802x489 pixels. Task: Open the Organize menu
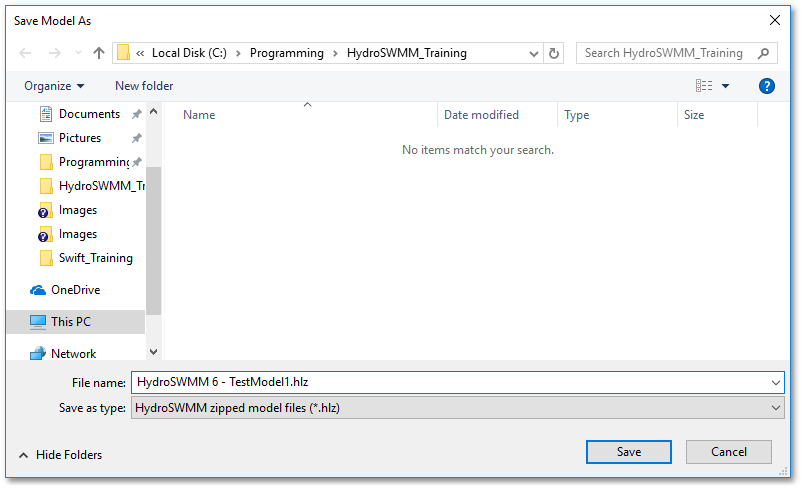point(54,86)
